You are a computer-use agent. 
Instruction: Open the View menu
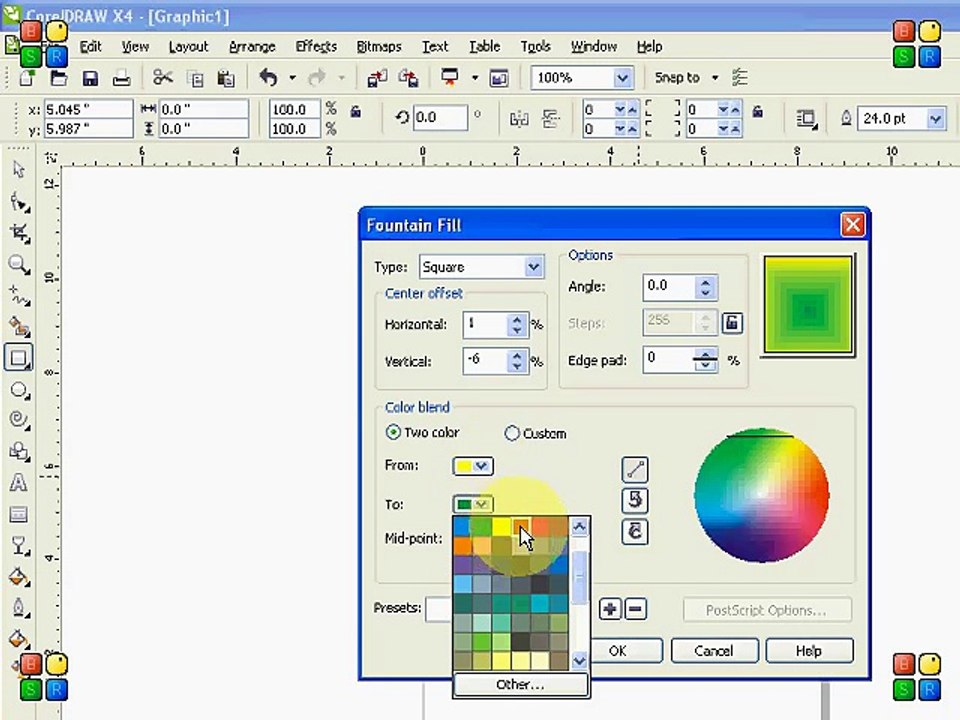click(135, 47)
